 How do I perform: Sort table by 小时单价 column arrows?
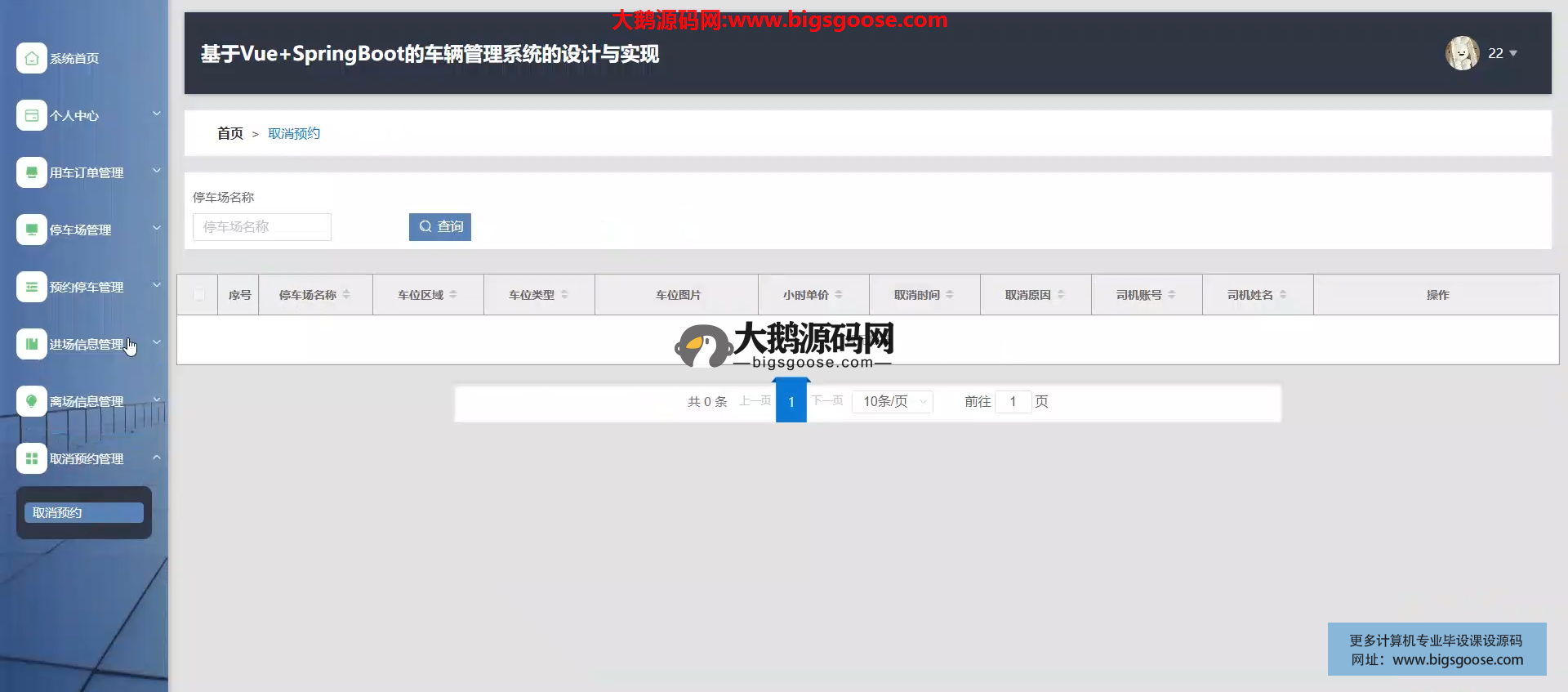coord(839,295)
